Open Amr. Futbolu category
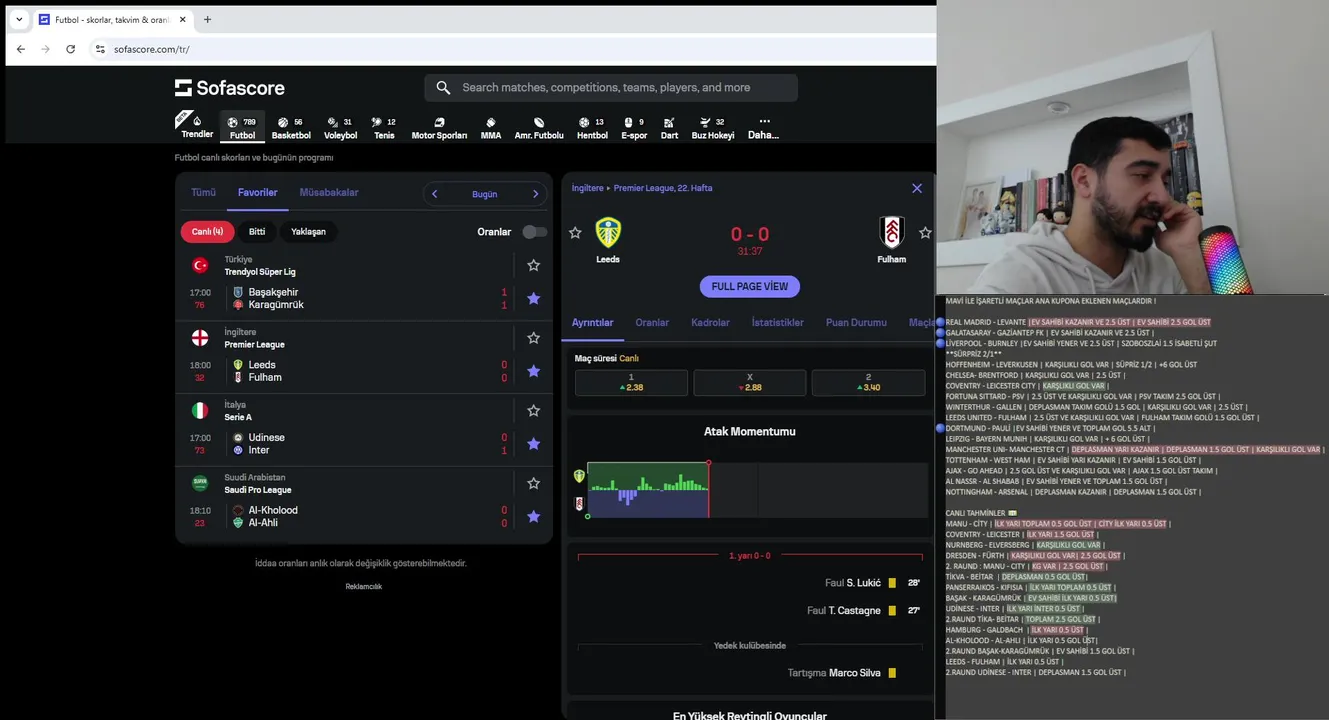The height and width of the screenshot is (720, 1329). [539, 127]
